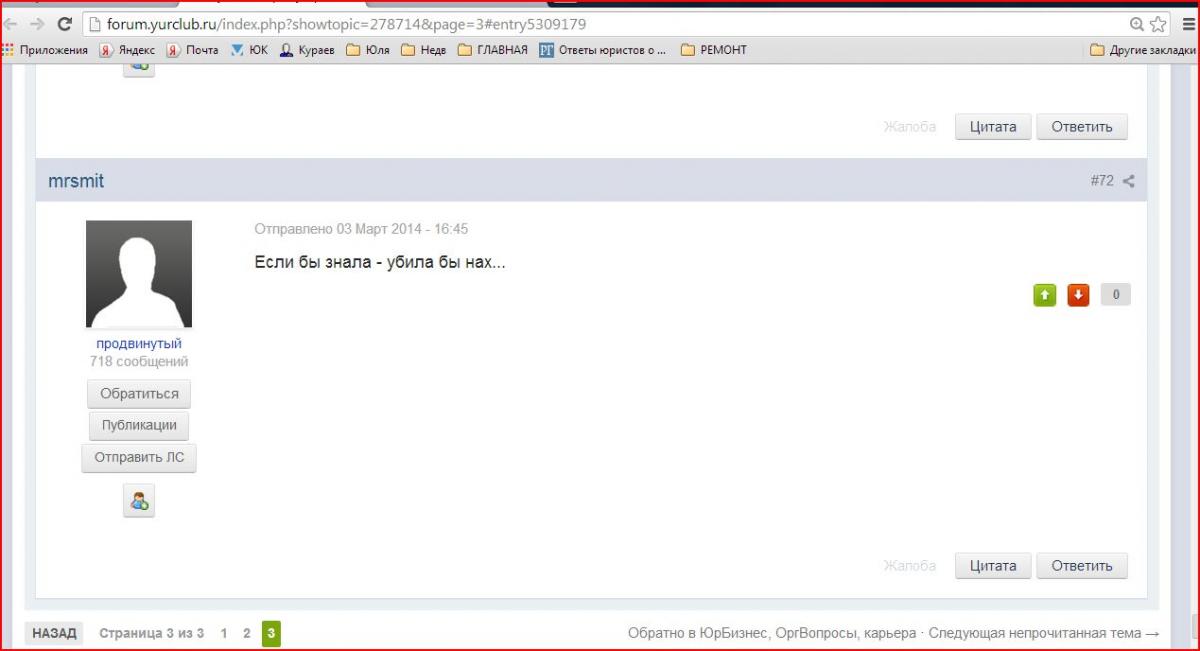Image resolution: width=1200 pixels, height=651 pixels.
Task: Open the Приложения apps shortcut
Action: click(45, 50)
